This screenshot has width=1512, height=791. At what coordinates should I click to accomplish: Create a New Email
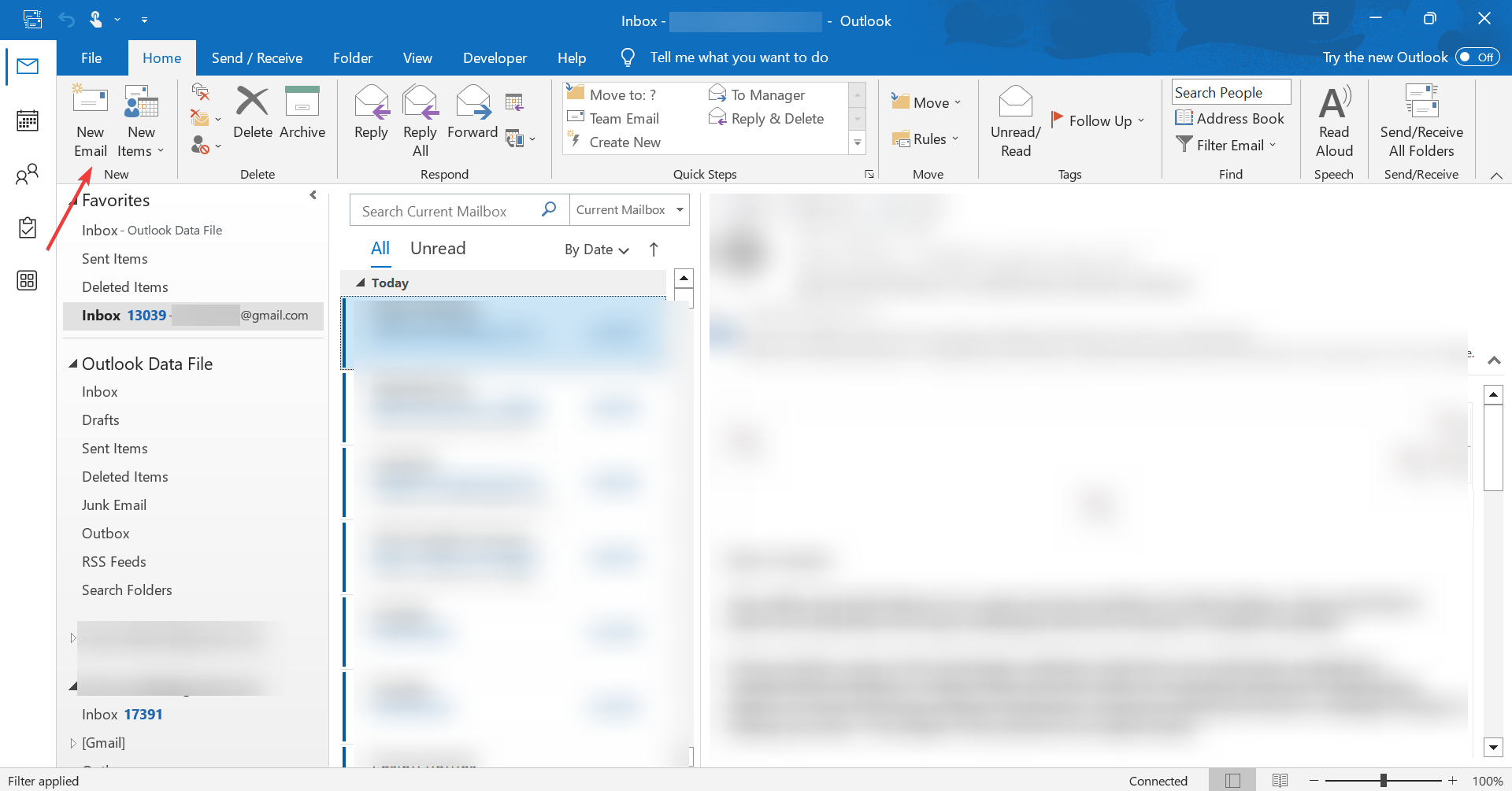[x=90, y=120]
